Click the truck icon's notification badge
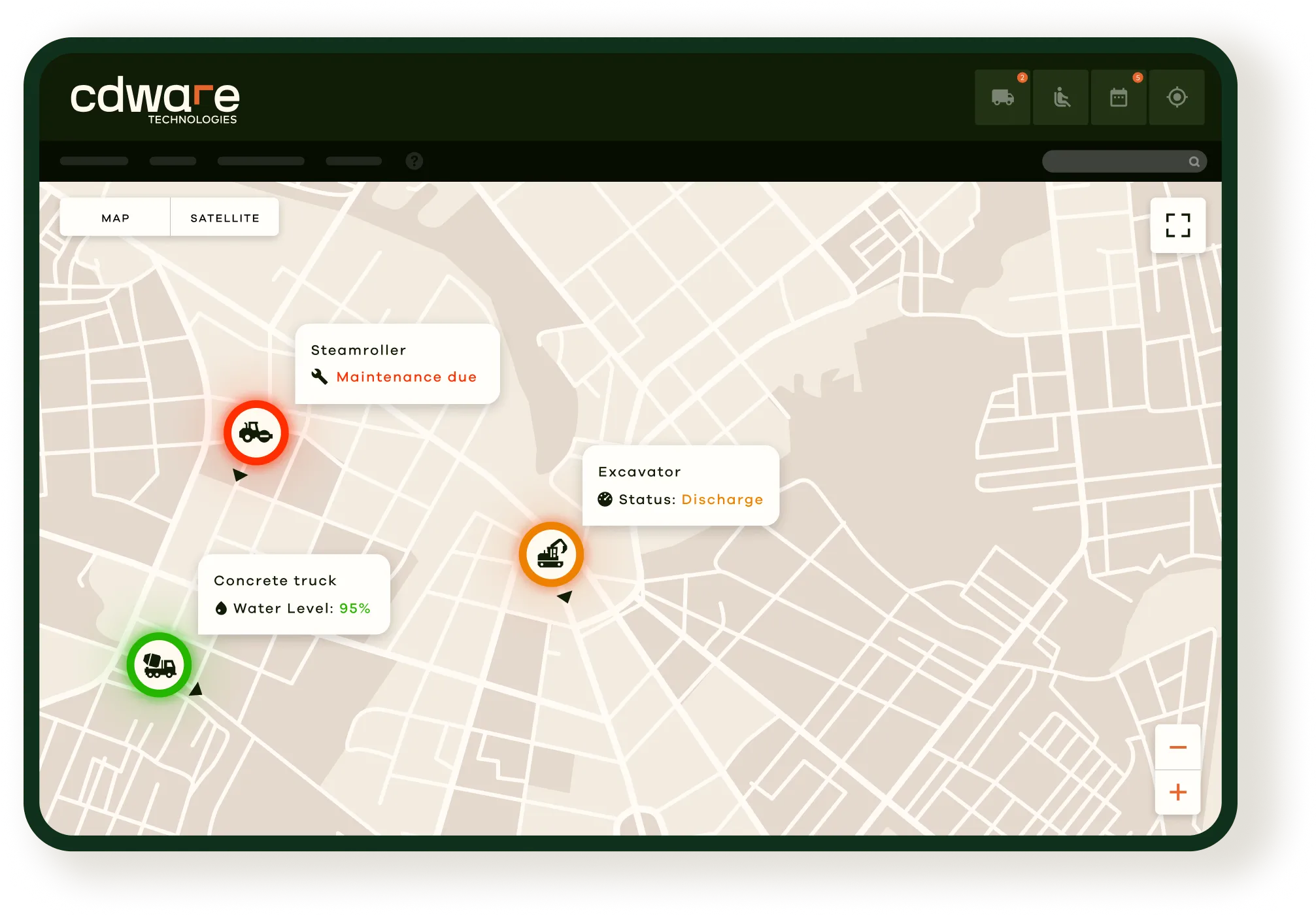 point(1022,77)
